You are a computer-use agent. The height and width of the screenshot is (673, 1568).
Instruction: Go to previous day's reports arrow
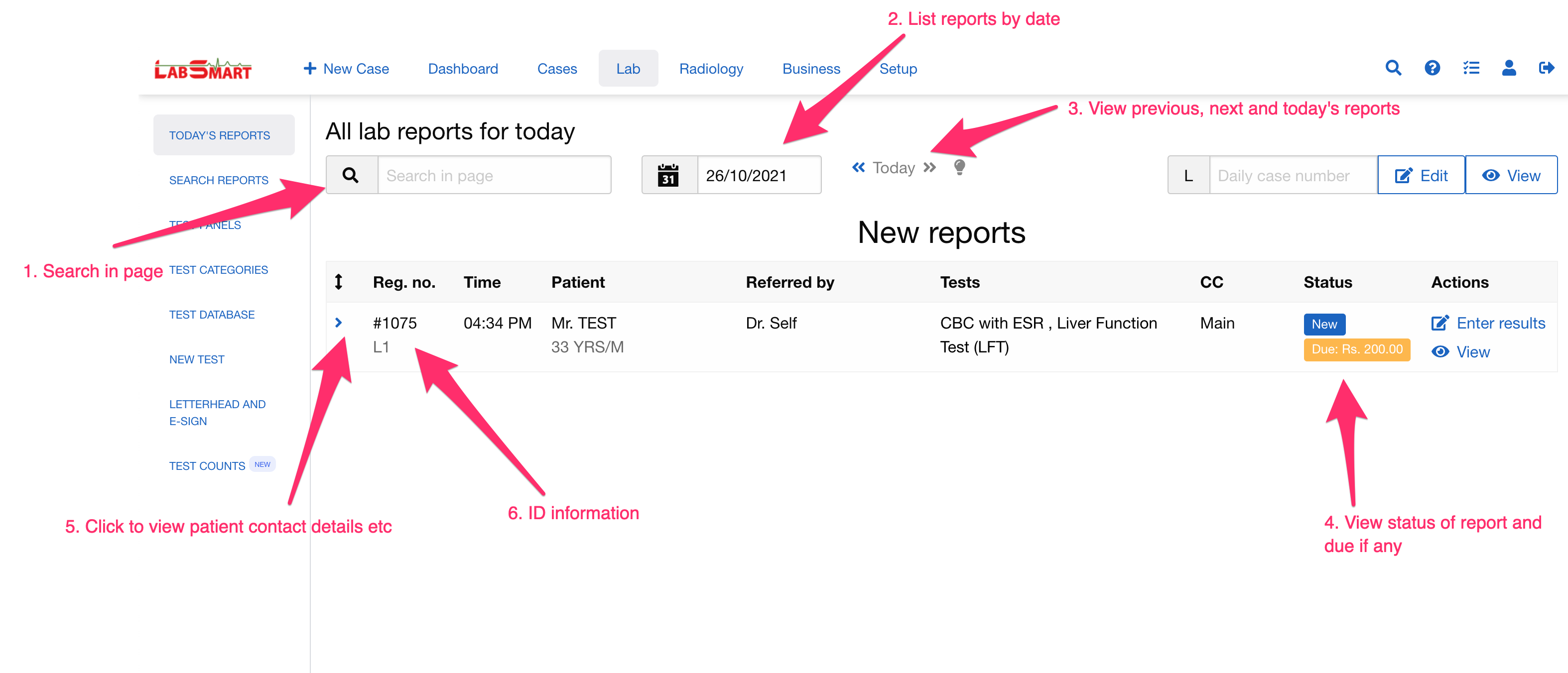[858, 167]
